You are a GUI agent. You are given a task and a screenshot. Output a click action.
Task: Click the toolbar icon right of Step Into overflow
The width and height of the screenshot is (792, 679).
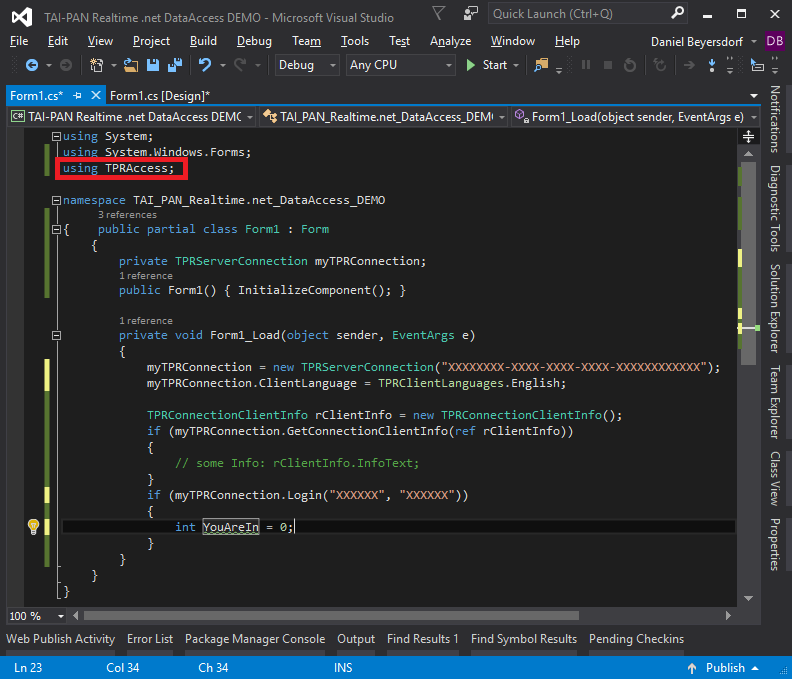[x=757, y=65]
